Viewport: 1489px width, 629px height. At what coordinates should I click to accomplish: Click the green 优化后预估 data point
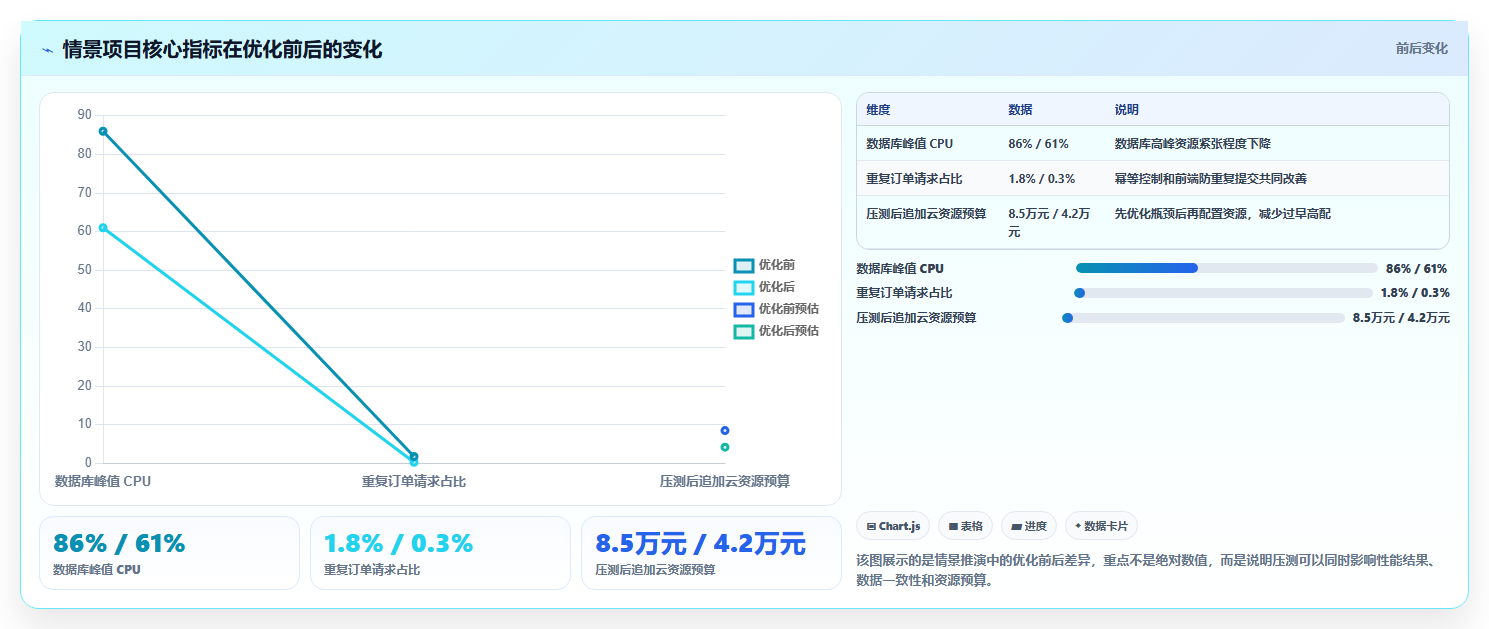(x=725, y=447)
